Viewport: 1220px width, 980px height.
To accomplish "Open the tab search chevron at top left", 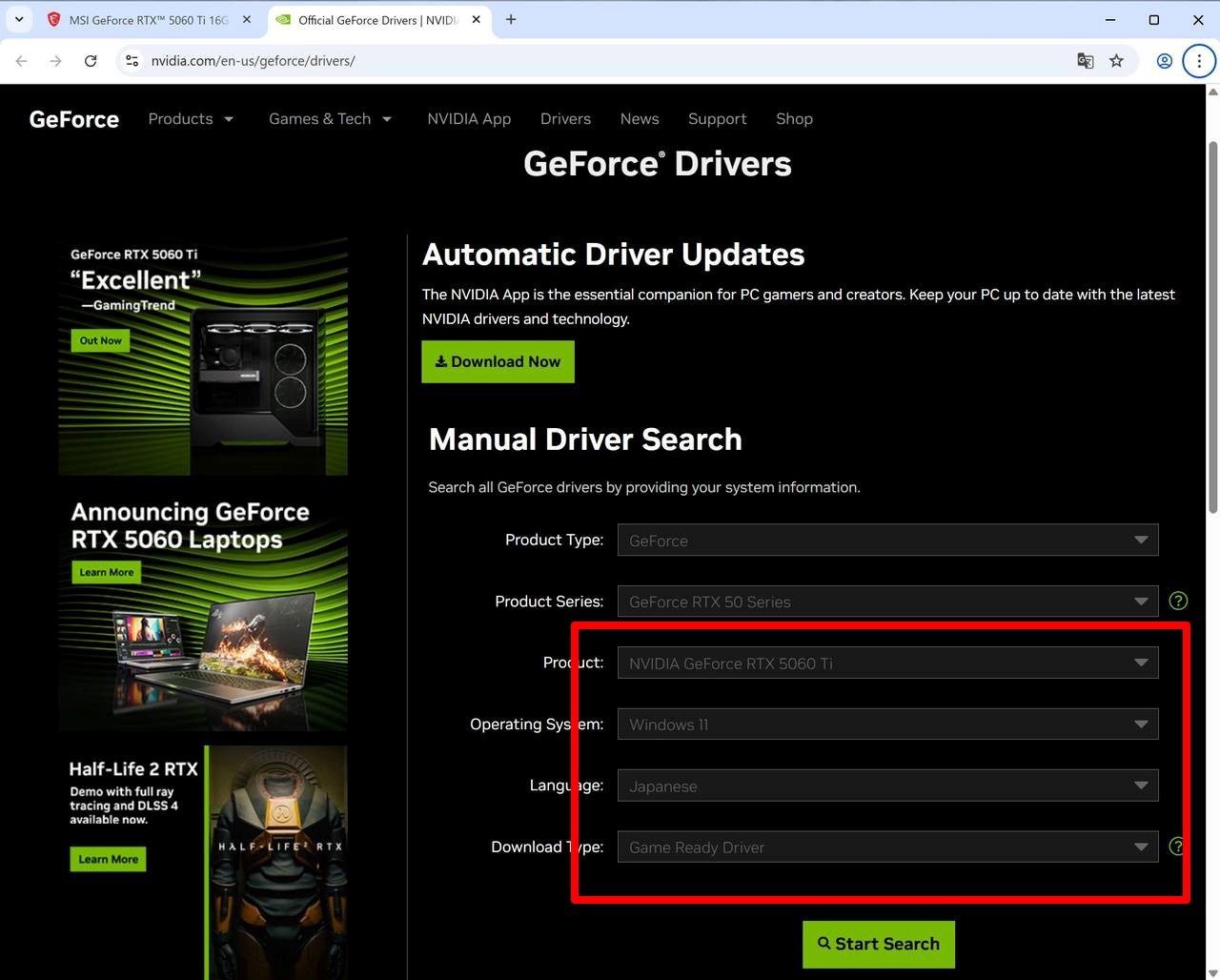I will point(19,19).
